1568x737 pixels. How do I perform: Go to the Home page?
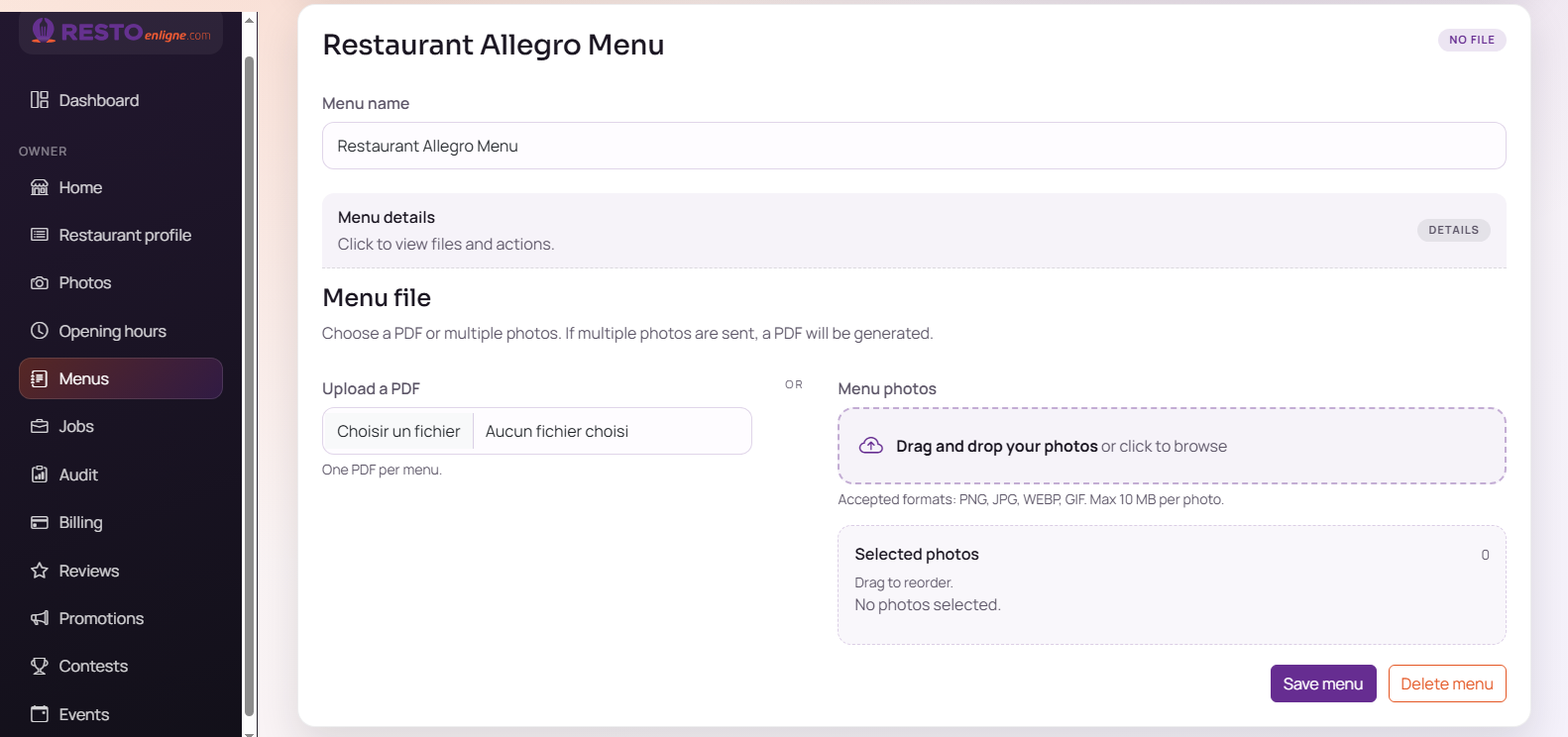pyautogui.click(x=79, y=187)
